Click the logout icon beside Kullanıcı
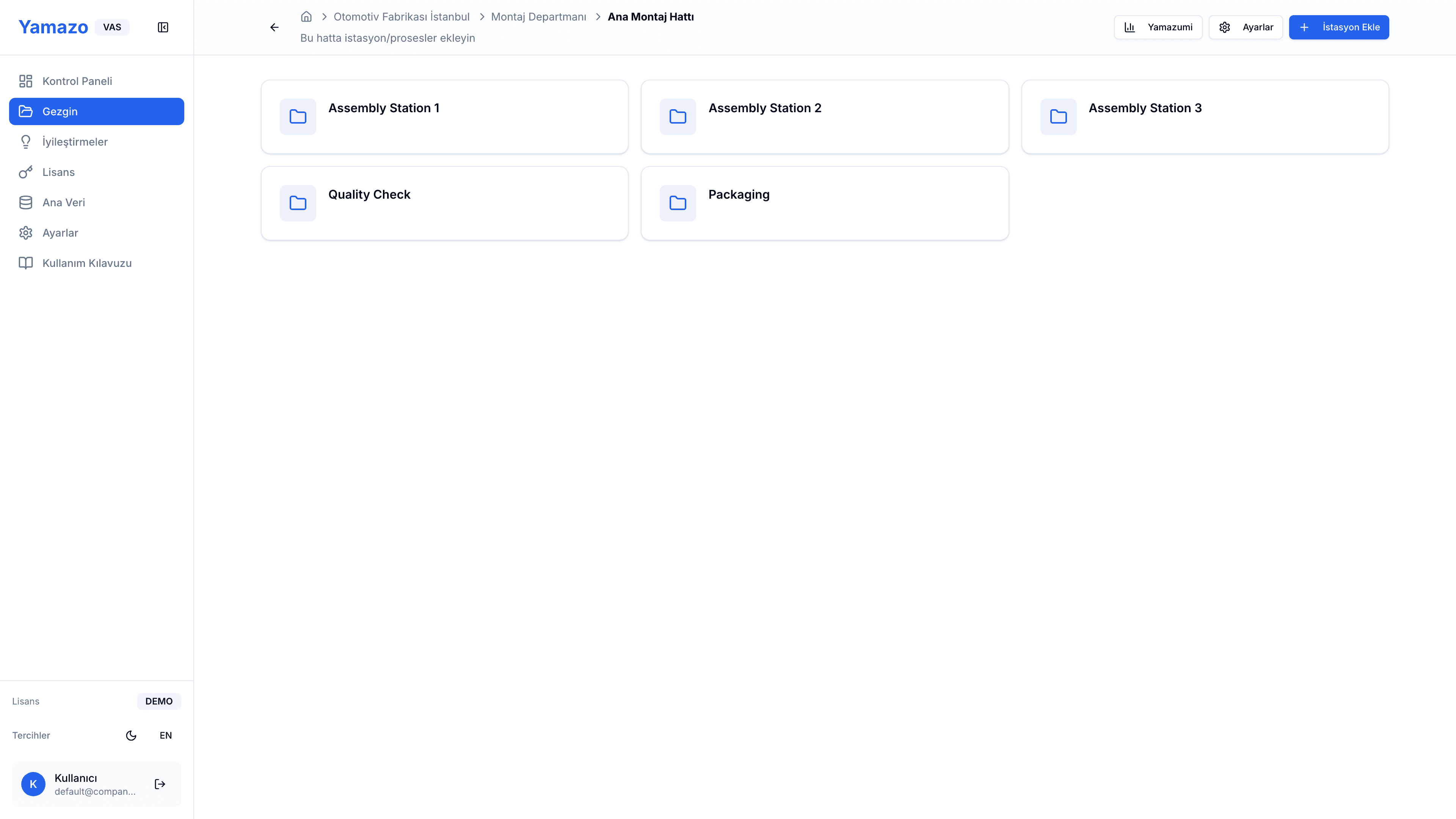The image size is (1456, 819). (160, 784)
